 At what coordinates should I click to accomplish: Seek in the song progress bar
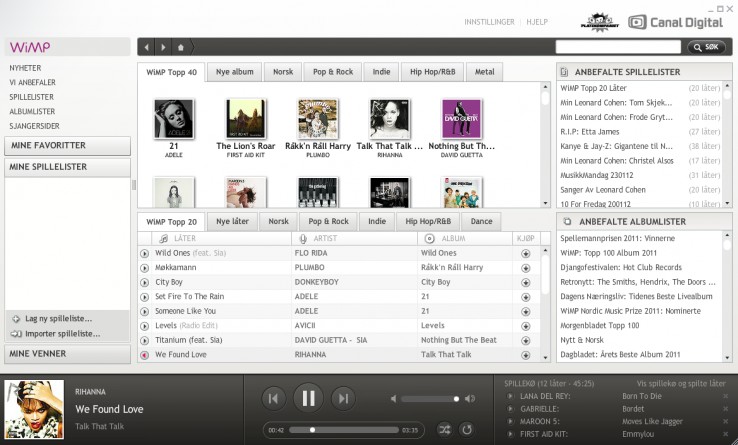coord(344,430)
